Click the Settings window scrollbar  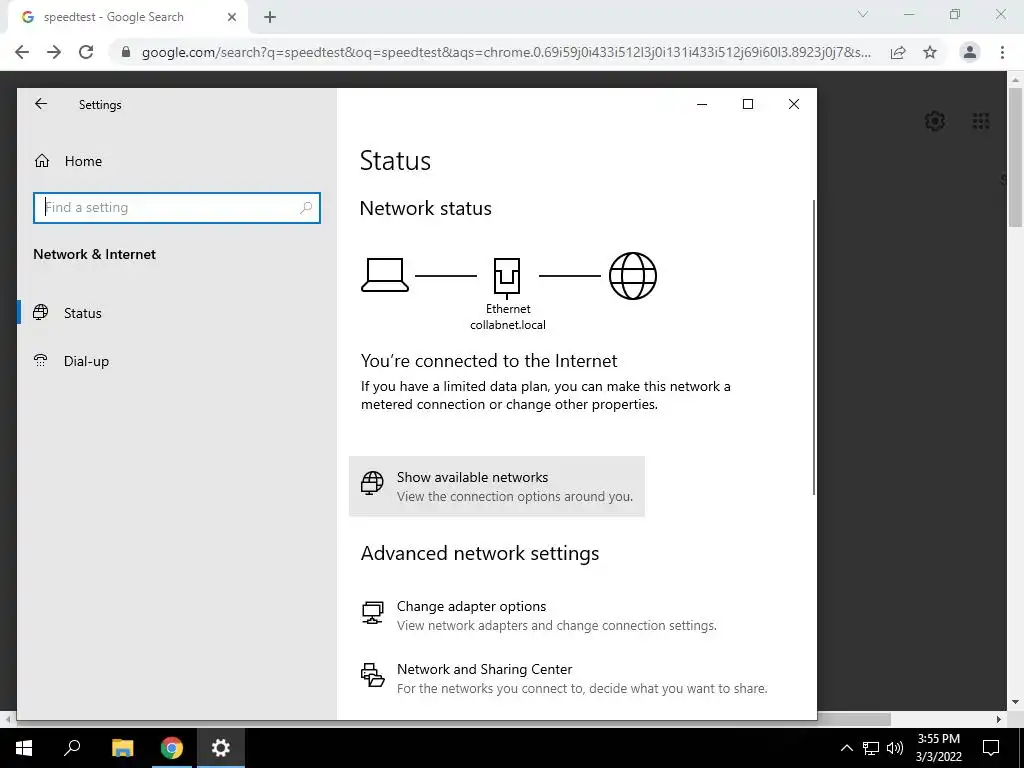click(x=813, y=347)
